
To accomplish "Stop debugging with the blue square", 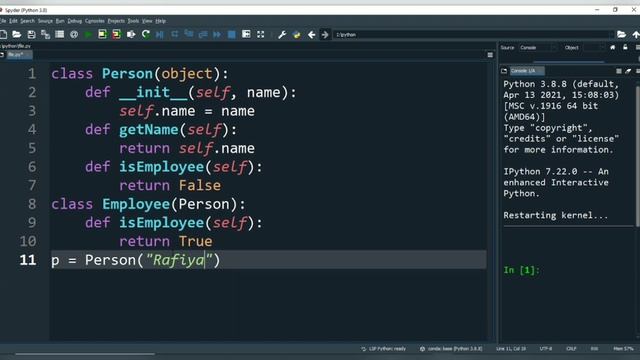I will [x=231, y=35].
